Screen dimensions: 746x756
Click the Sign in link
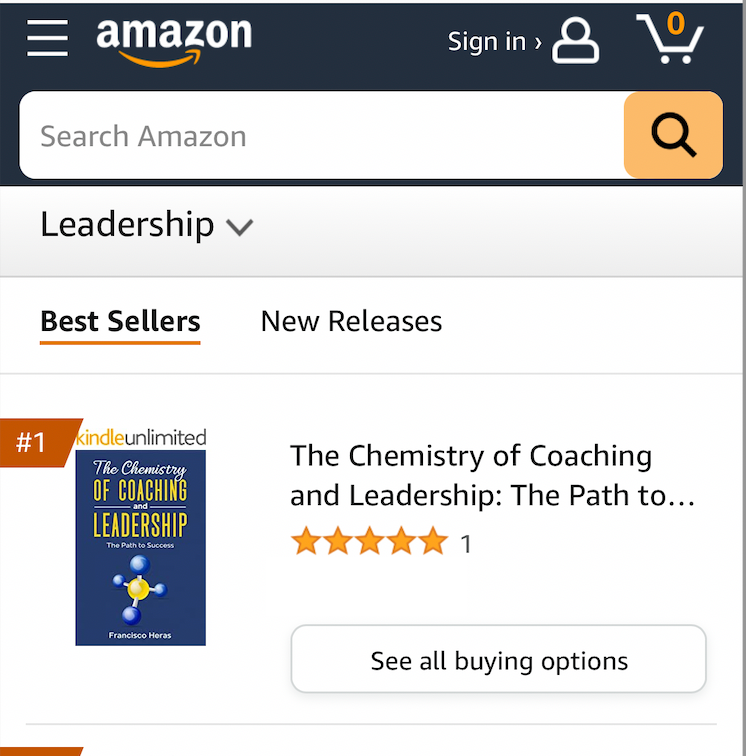[x=494, y=42]
